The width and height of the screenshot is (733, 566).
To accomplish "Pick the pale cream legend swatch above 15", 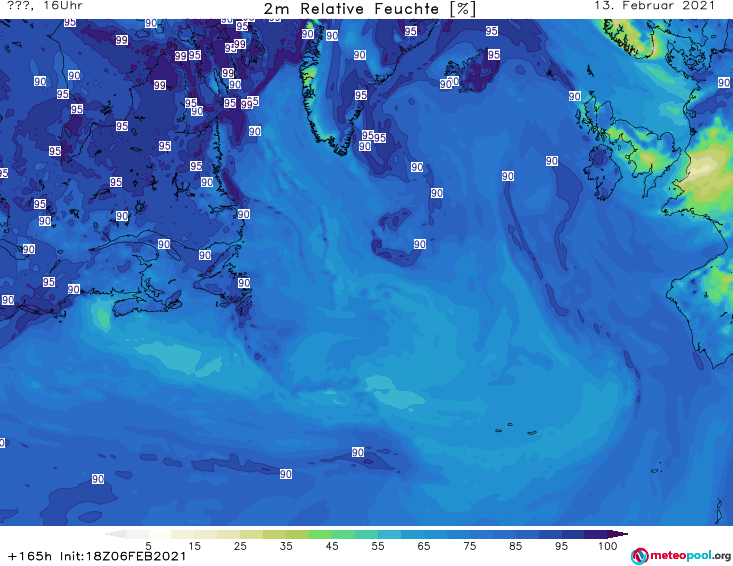I will coord(183,534).
